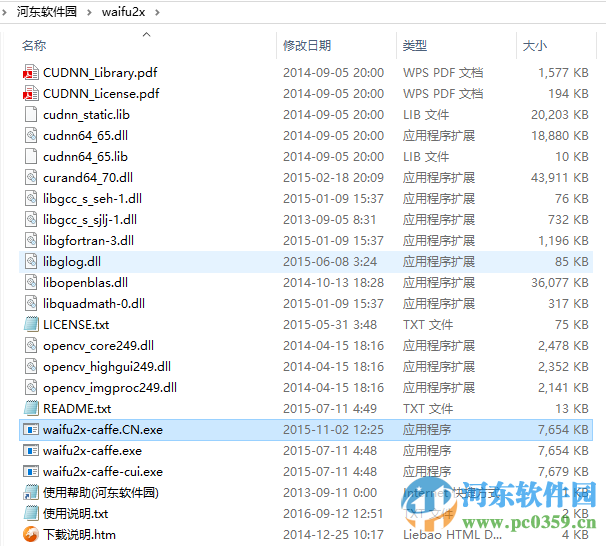Viewport: 606px width, 547px height.
Task: Expand the chevron after waifu2x breadcrumb
Action: [x=157, y=12]
